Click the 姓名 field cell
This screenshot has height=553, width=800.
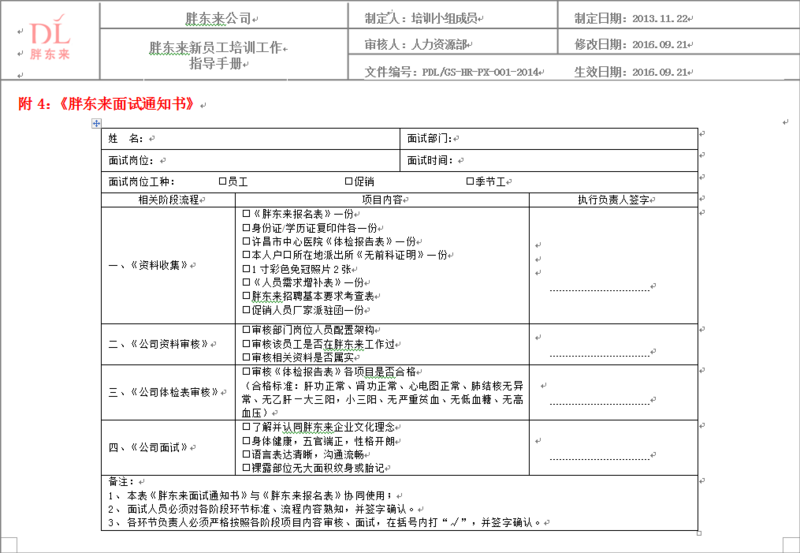click(x=251, y=139)
